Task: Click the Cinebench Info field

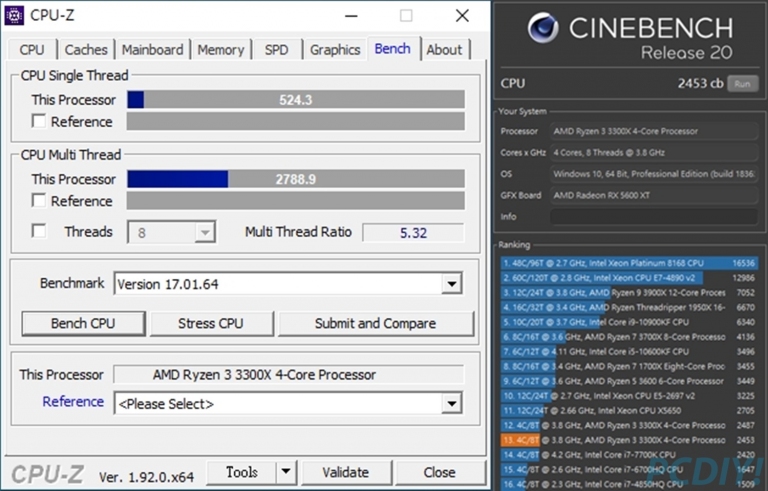Action: coord(654,217)
